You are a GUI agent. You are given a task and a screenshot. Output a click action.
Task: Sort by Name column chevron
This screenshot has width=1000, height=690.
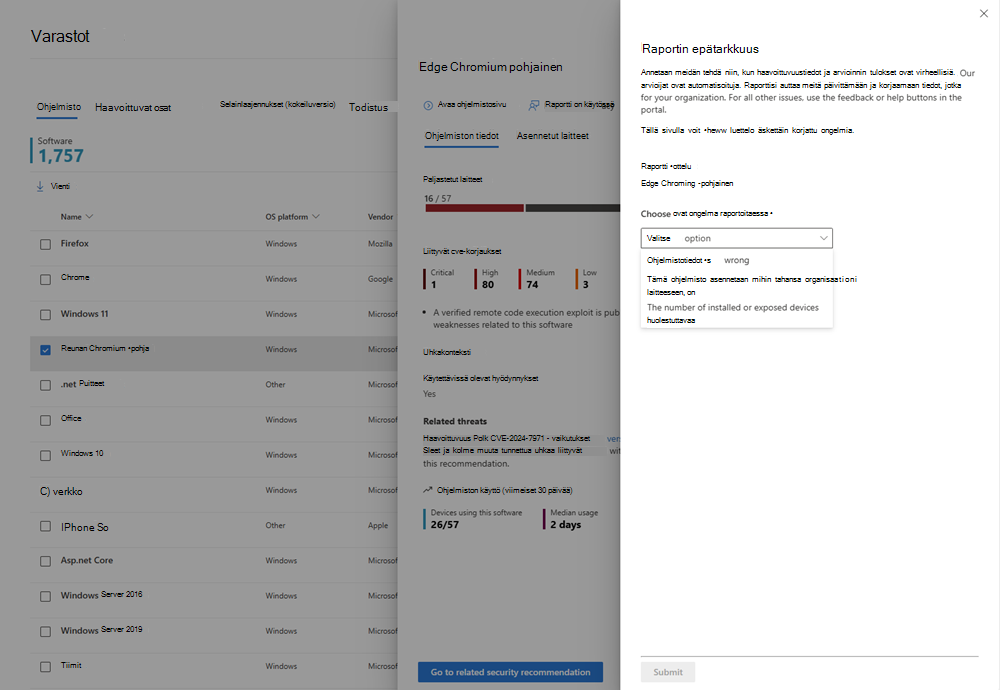(x=89, y=217)
